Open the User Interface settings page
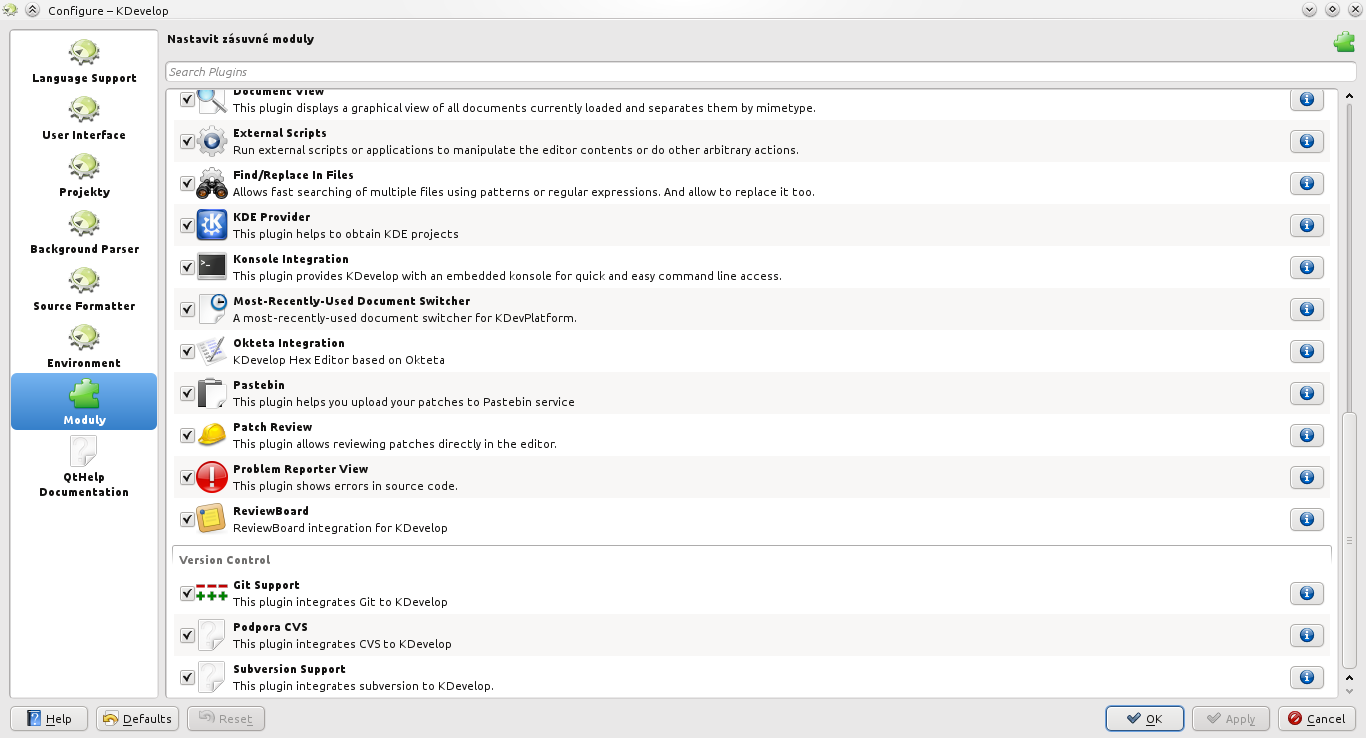Viewport: 1366px width, 738px height. [84, 118]
